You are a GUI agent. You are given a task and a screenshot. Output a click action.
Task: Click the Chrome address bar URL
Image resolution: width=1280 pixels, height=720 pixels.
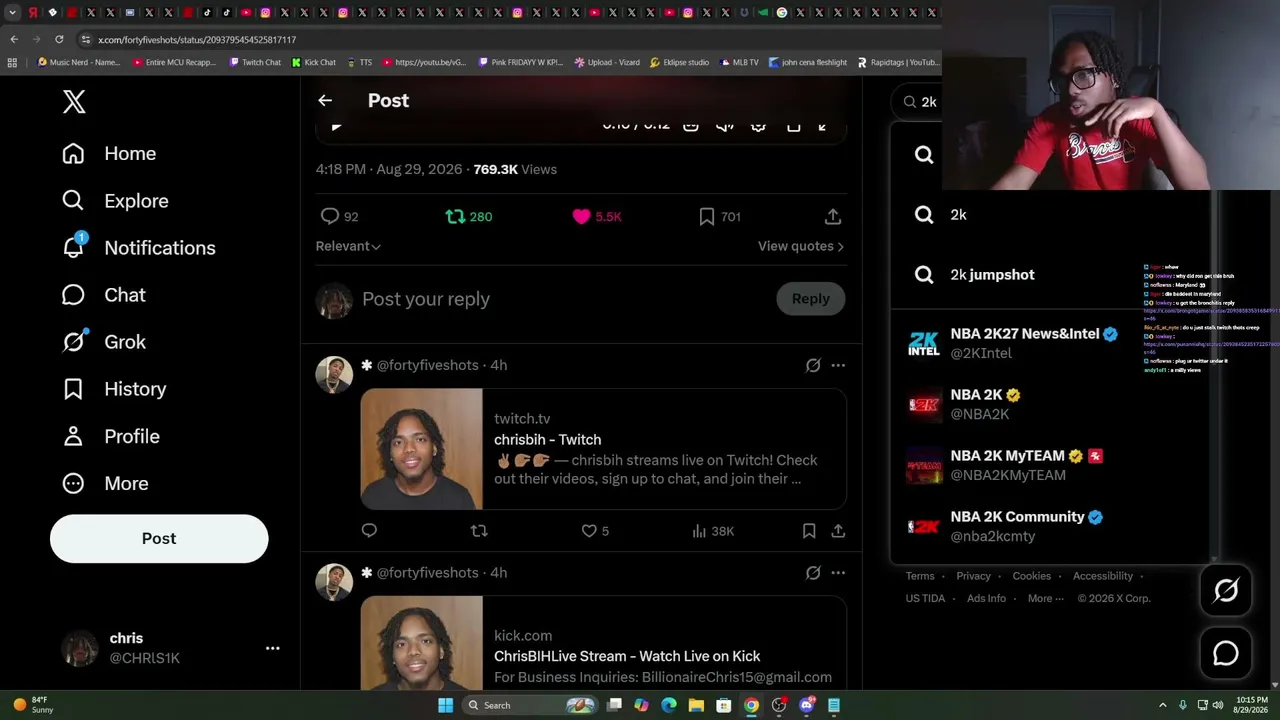(197, 40)
